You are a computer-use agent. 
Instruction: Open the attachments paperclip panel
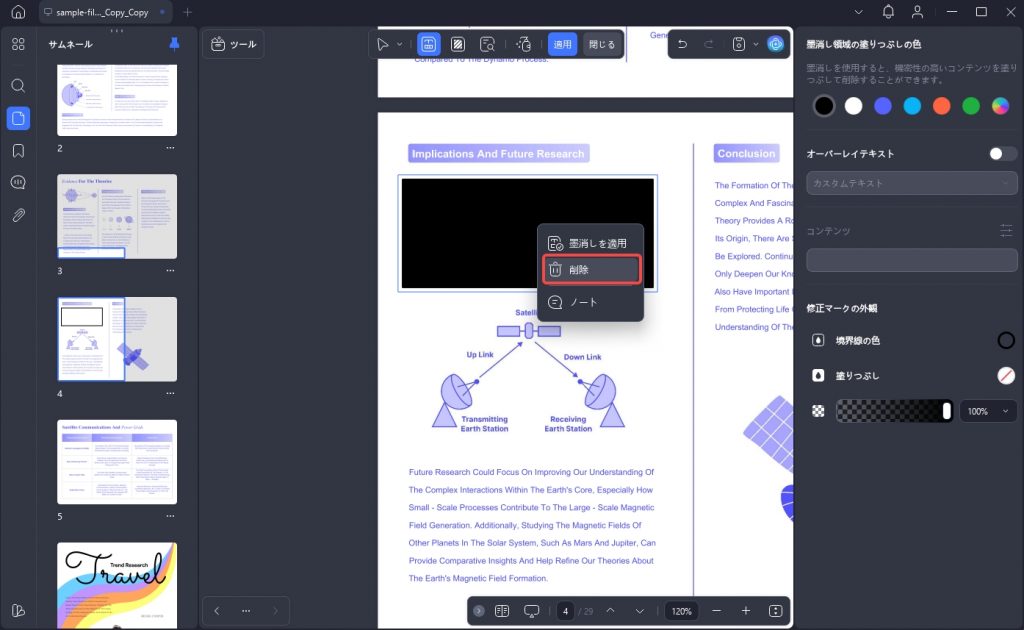[x=18, y=215]
